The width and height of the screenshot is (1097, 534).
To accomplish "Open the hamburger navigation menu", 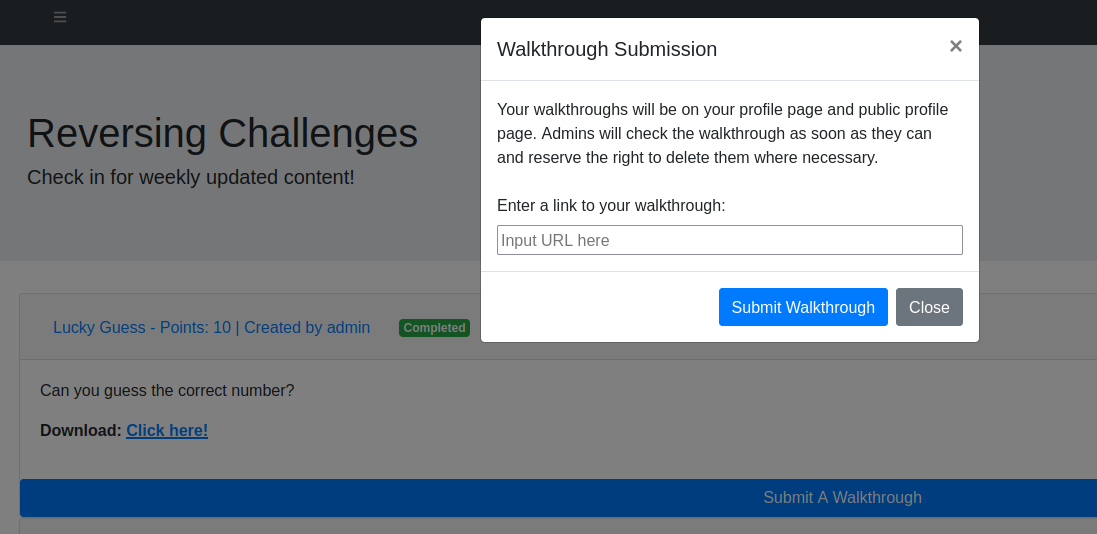I will point(60,17).
